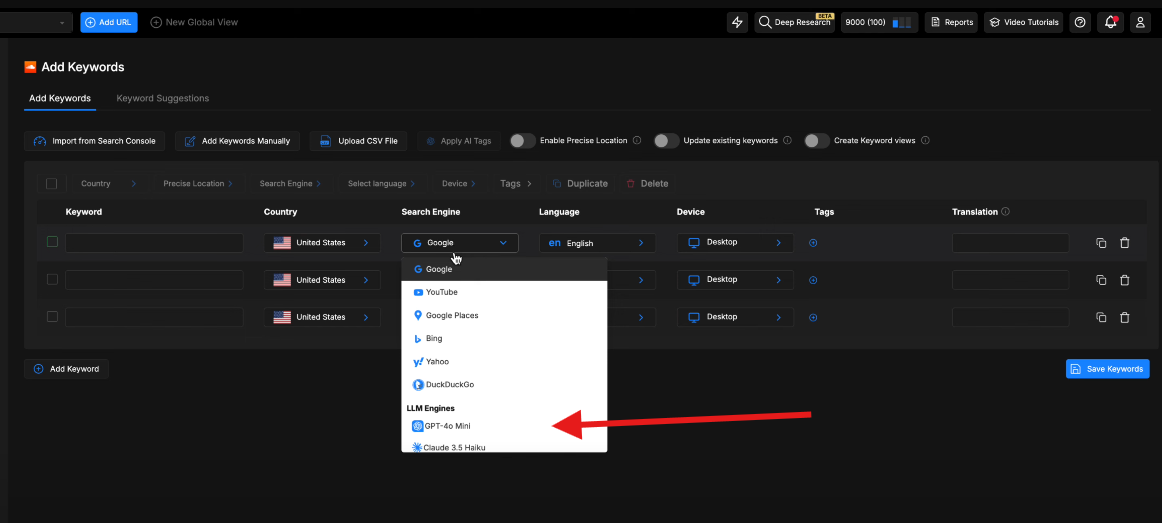Check the select-all checkbox in bulk toolbar
Screen dimensions: 1162x523
tap(51, 184)
